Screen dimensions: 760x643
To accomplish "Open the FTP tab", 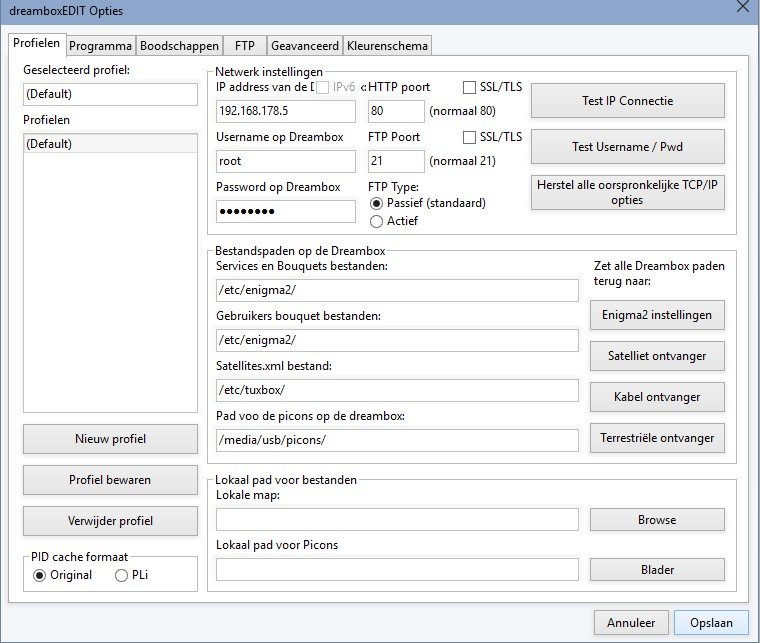I will click(245, 46).
